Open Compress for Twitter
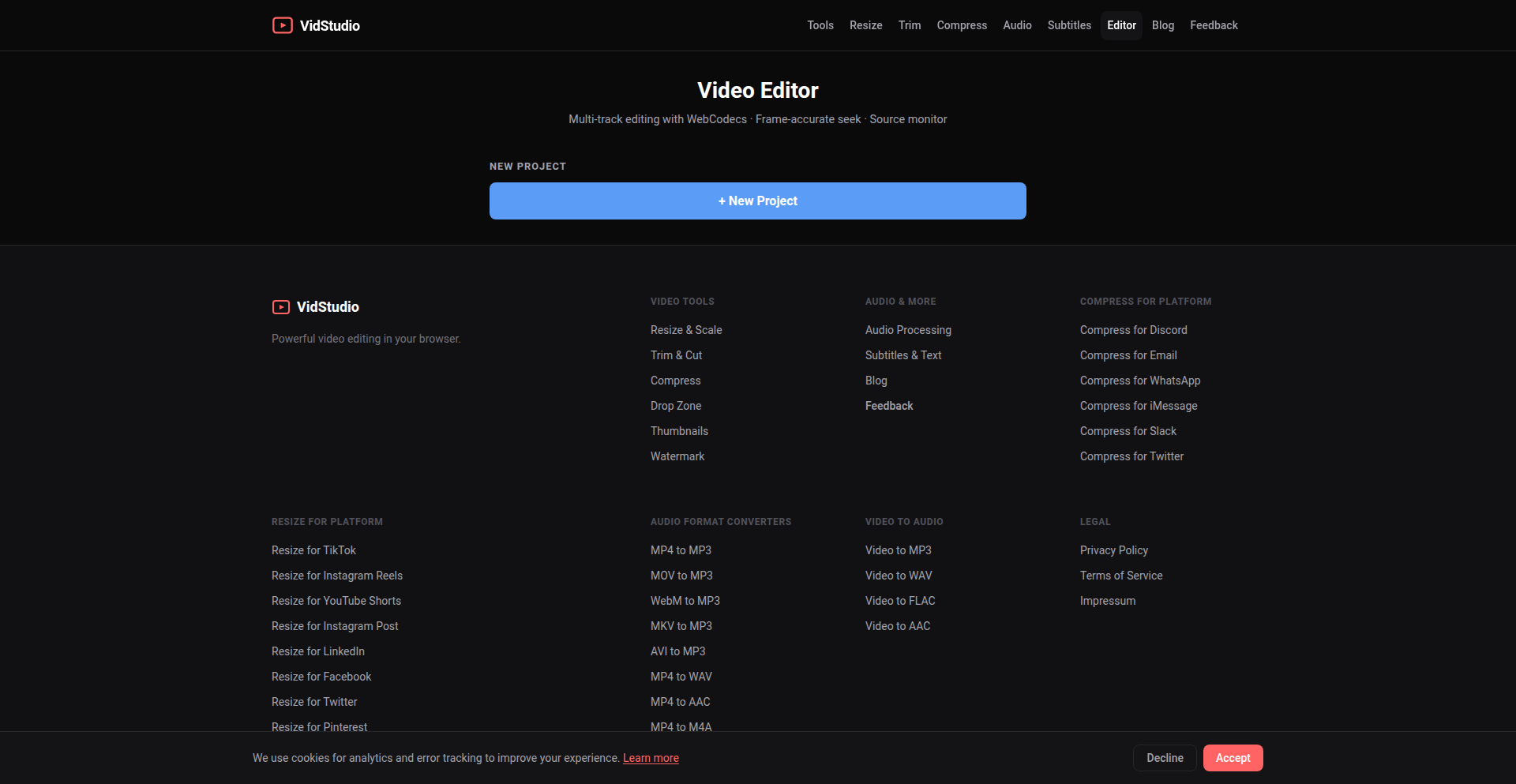 point(1131,456)
